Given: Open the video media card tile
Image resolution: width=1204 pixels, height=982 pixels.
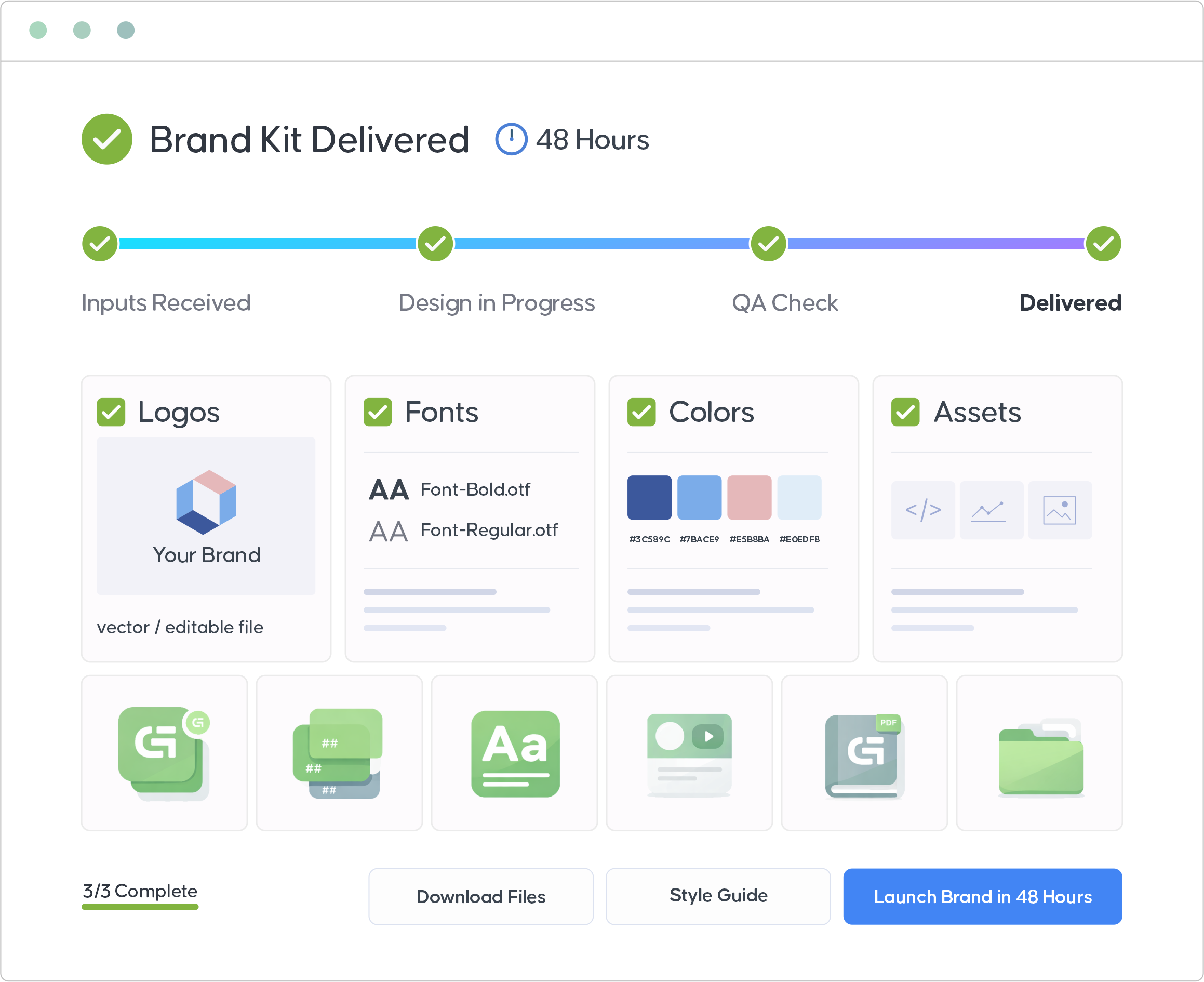Looking at the screenshot, I should [x=689, y=753].
